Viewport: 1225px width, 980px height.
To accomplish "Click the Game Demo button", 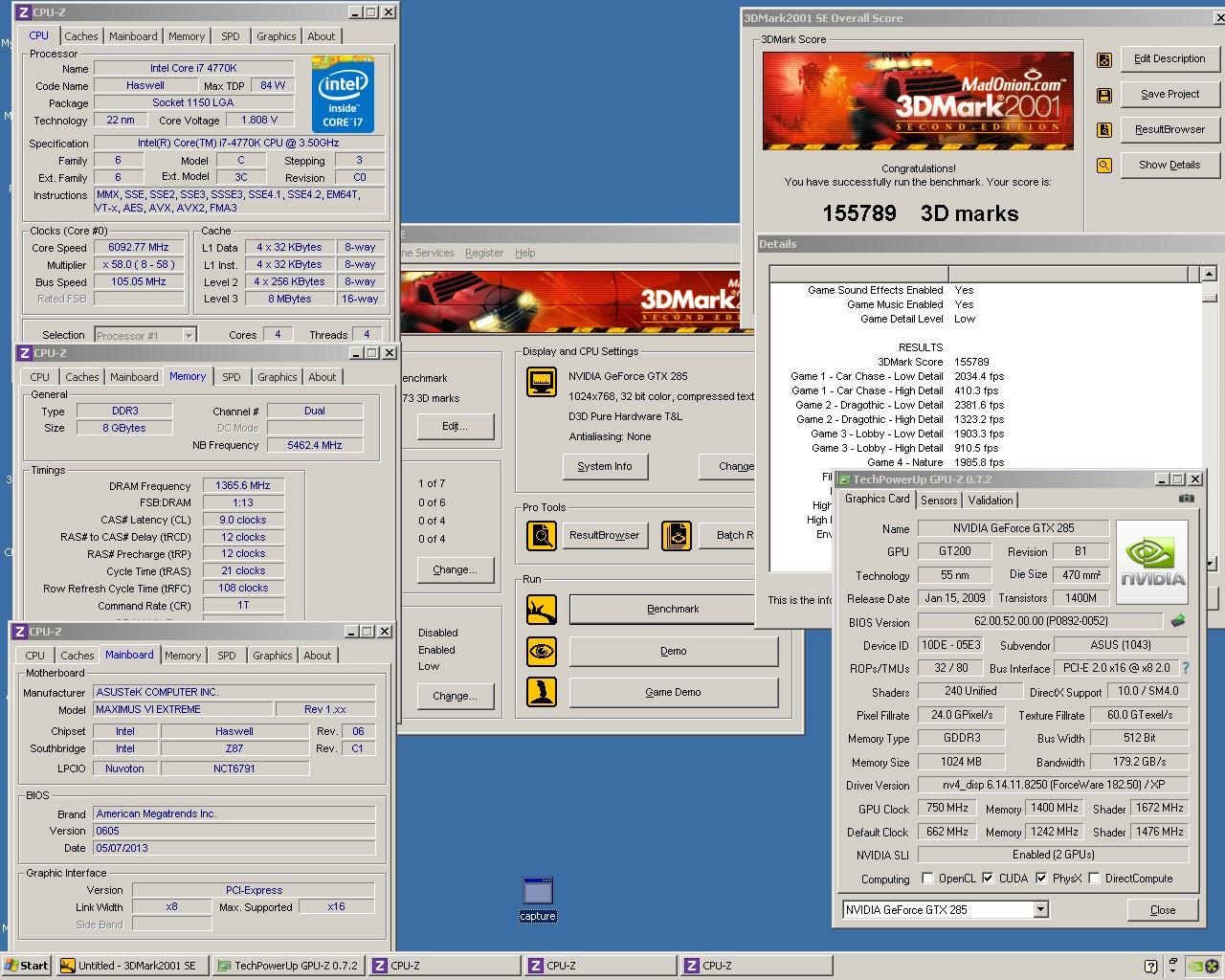I will (673, 692).
